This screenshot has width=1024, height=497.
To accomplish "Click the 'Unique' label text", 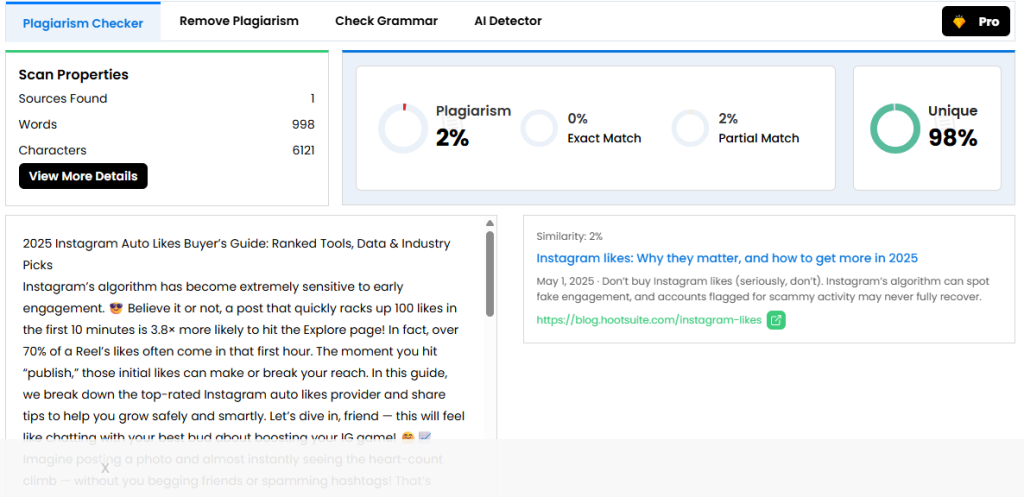I will click(953, 111).
